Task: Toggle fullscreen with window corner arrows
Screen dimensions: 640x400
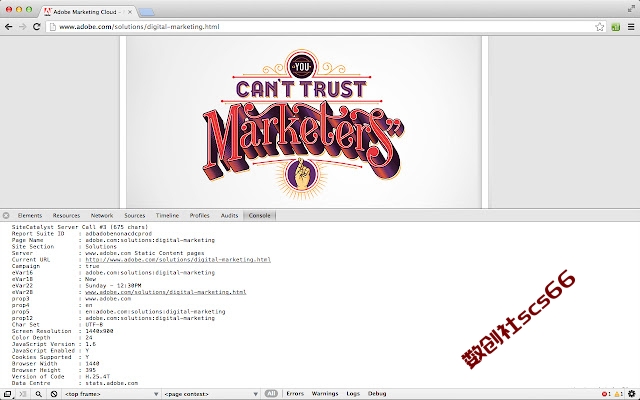Action: (631, 9)
